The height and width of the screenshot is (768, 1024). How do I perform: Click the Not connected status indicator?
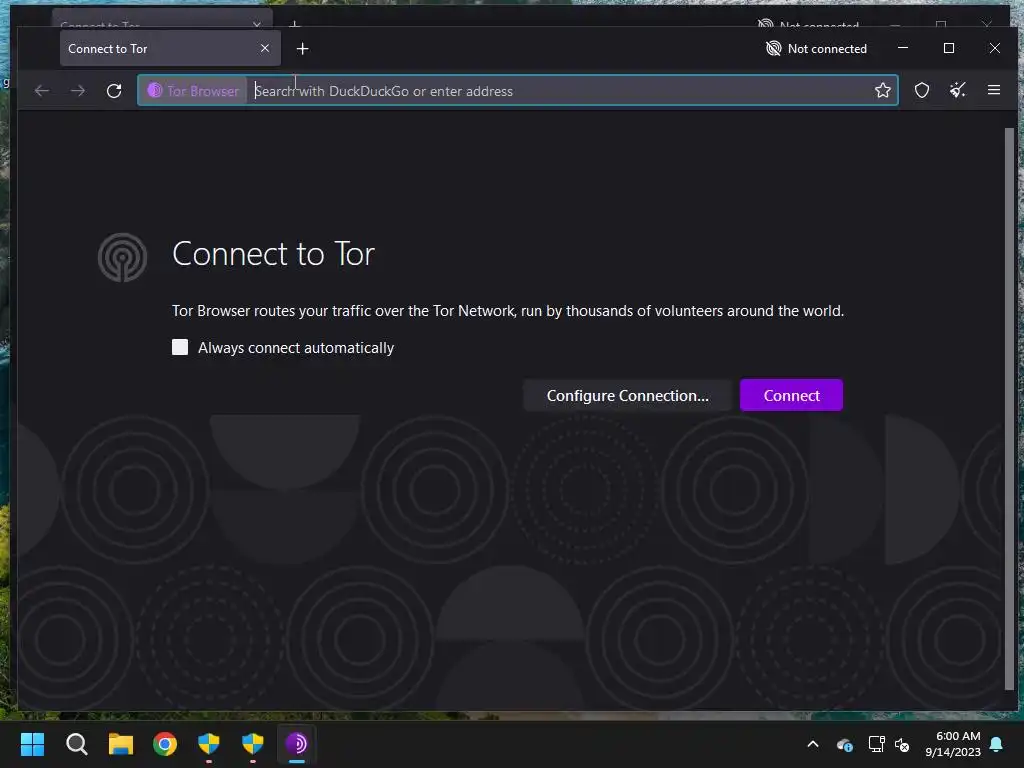pos(816,48)
